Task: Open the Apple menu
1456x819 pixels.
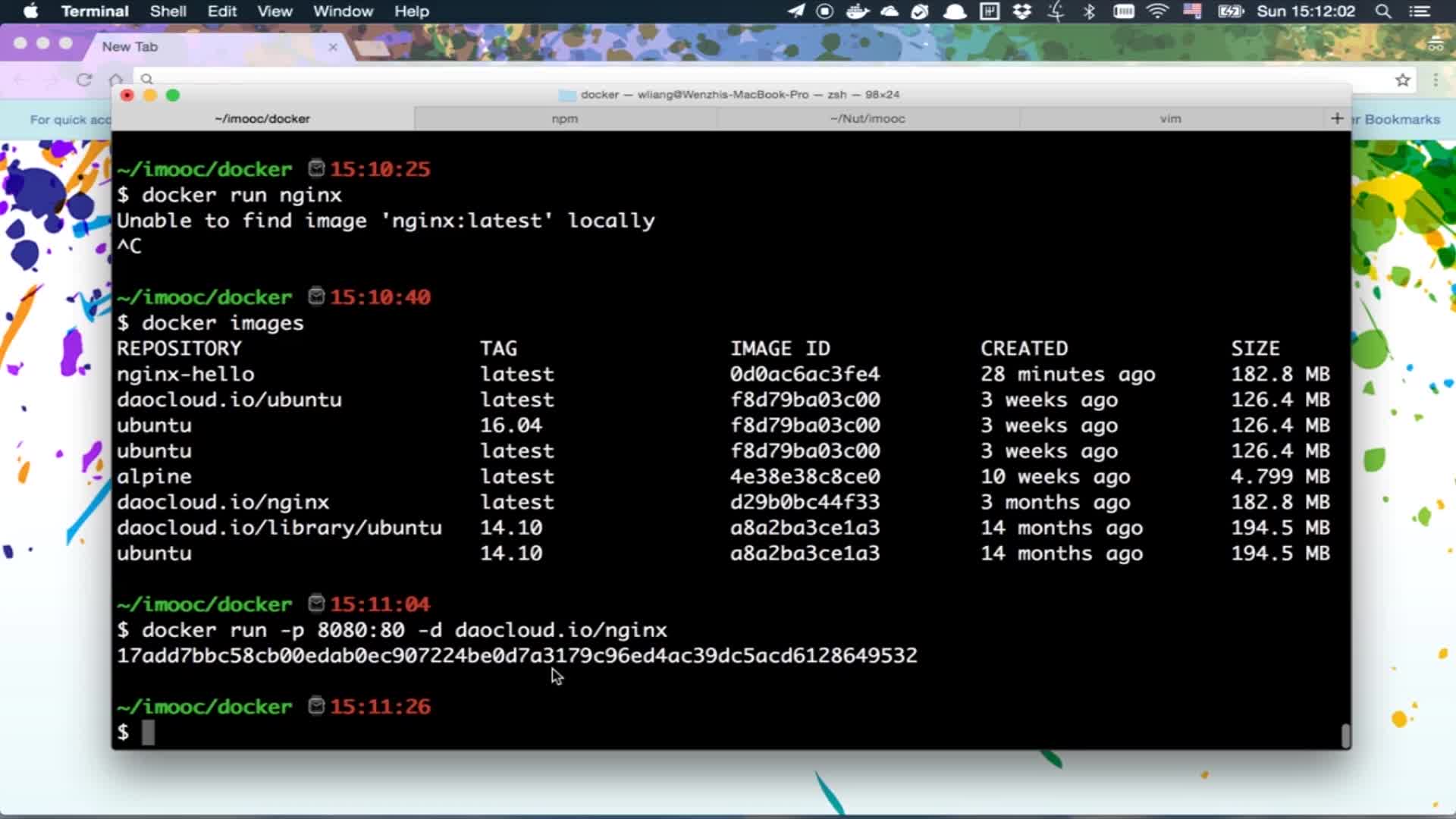Action: pyautogui.click(x=31, y=11)
